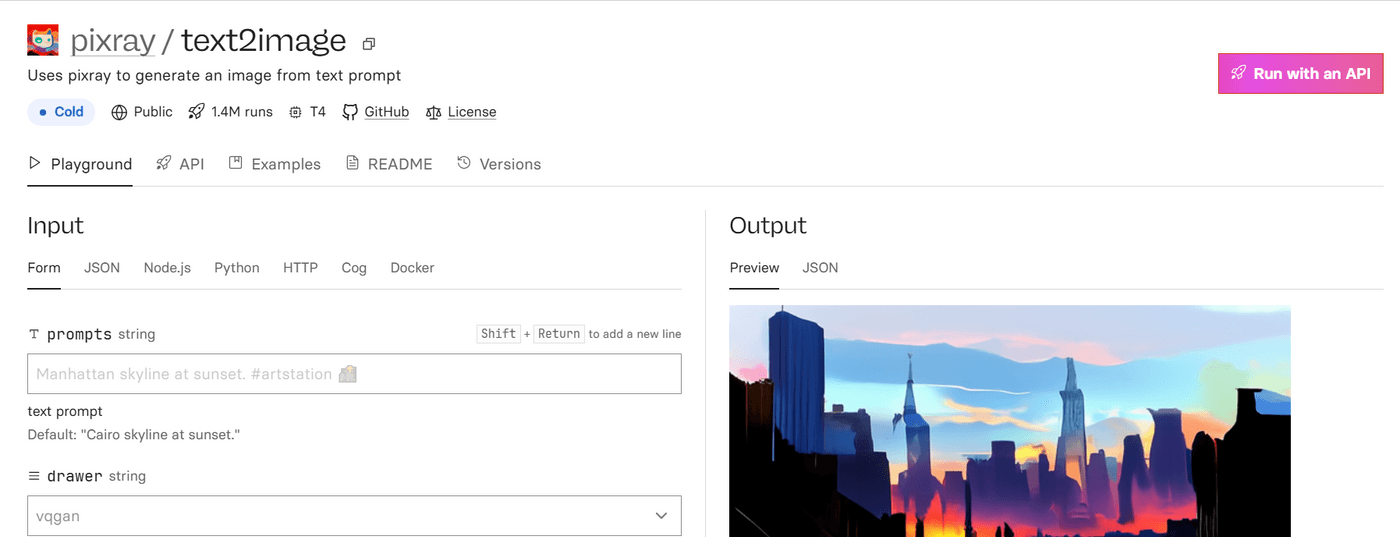This screenshot has height=537, width=1400.
Task: Click the generated skyline output image
Action: coord(1010,421)
